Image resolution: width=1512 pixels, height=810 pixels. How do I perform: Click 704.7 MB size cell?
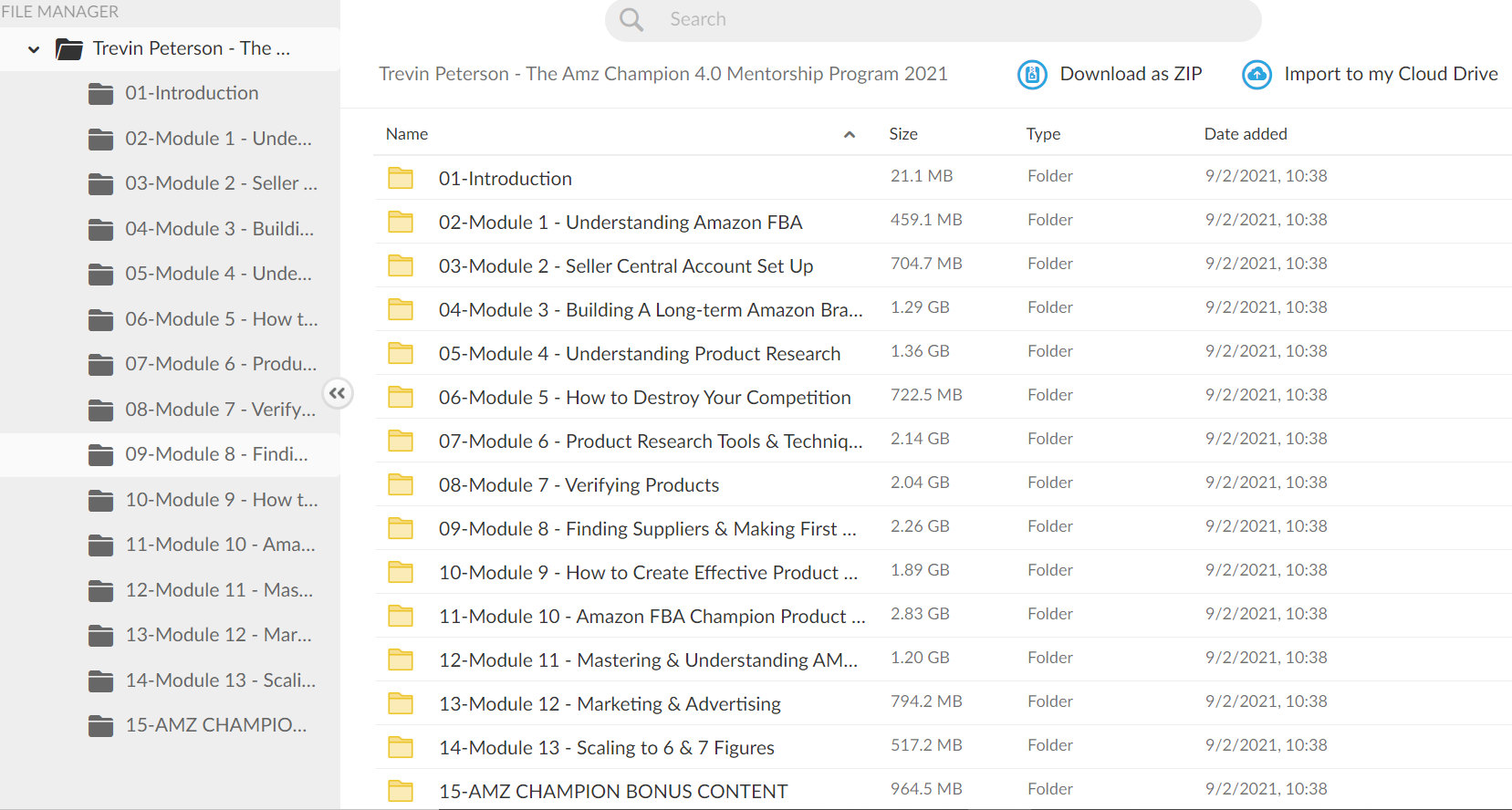click(926, 264)
